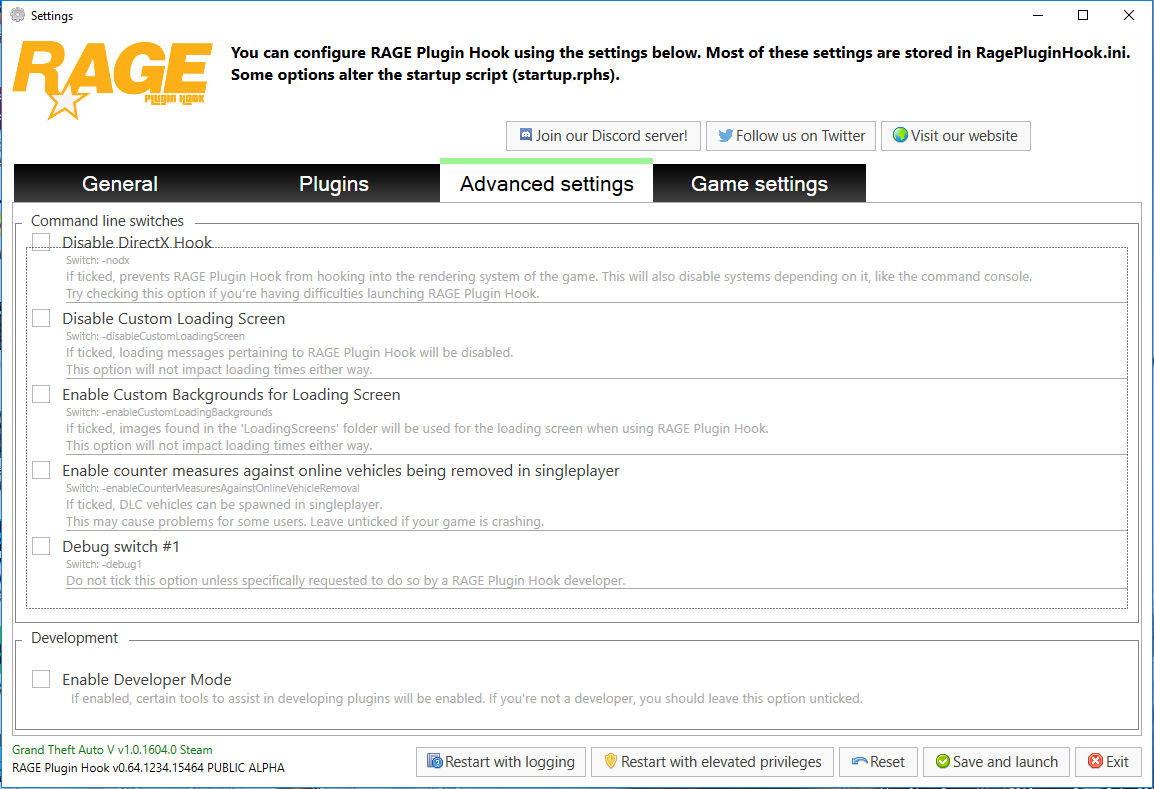
Task: Tick Disable DirectX Hook checkbox
Action: click(41, 242)
